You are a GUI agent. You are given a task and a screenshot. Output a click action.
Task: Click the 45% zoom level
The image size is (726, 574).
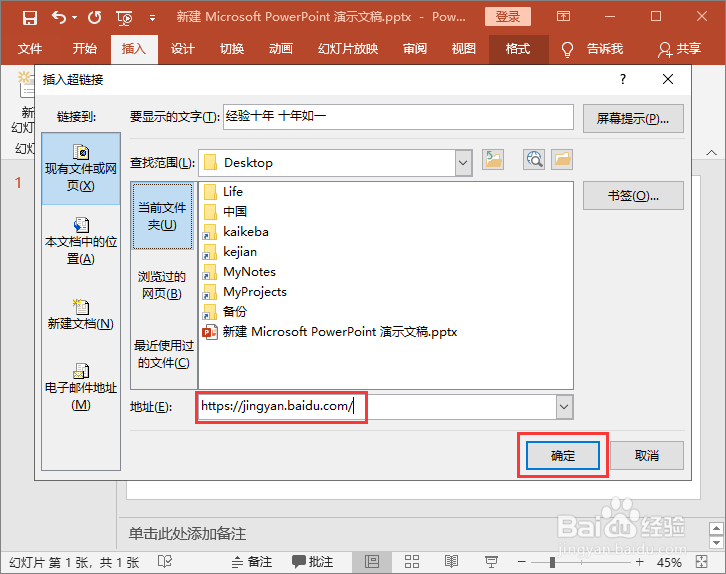click(669, 562)
